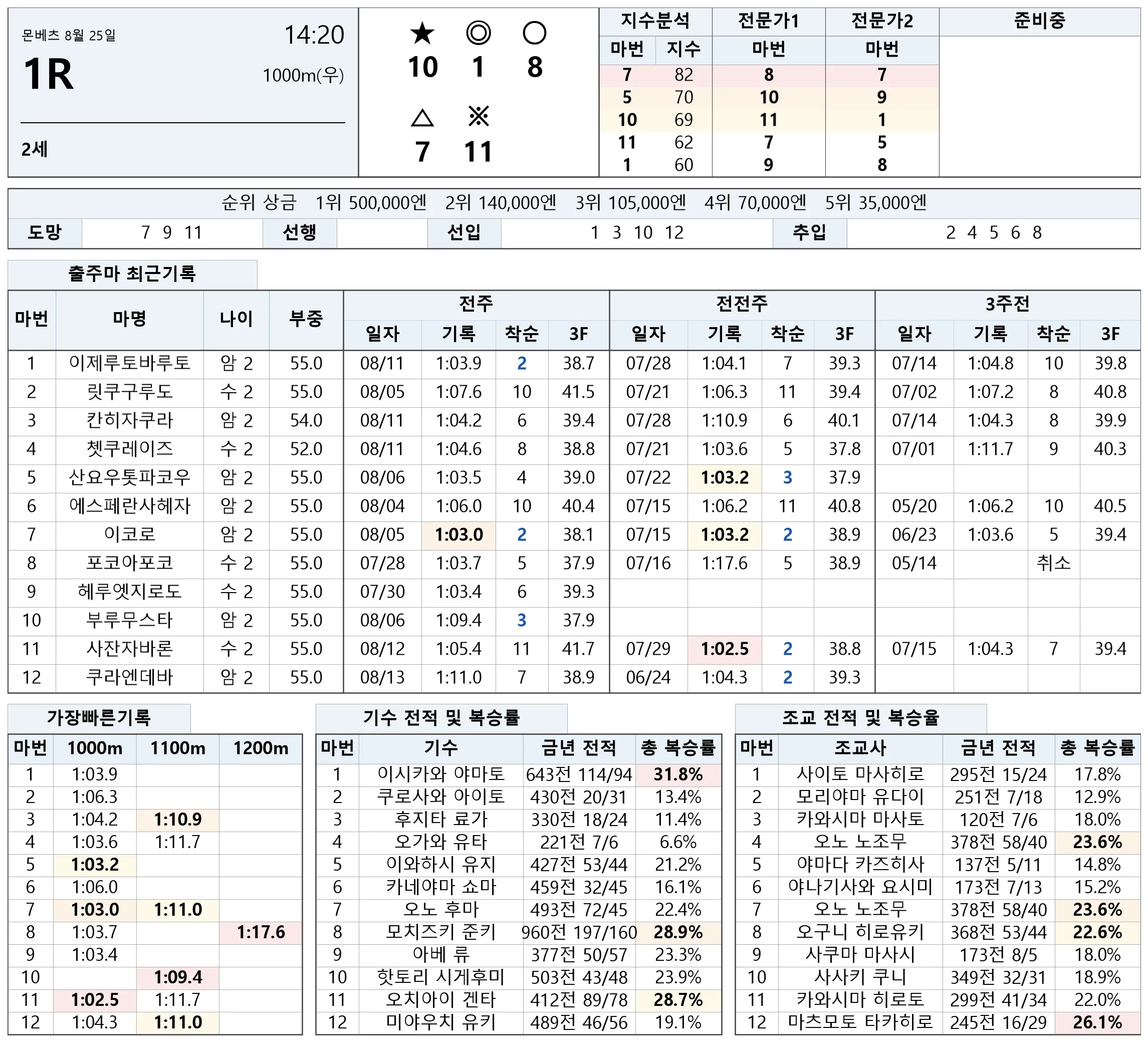This screenshot has height=1057, width=1148.
Task: Click horse name 쿠라엔데바
Action: pos(129,678)
